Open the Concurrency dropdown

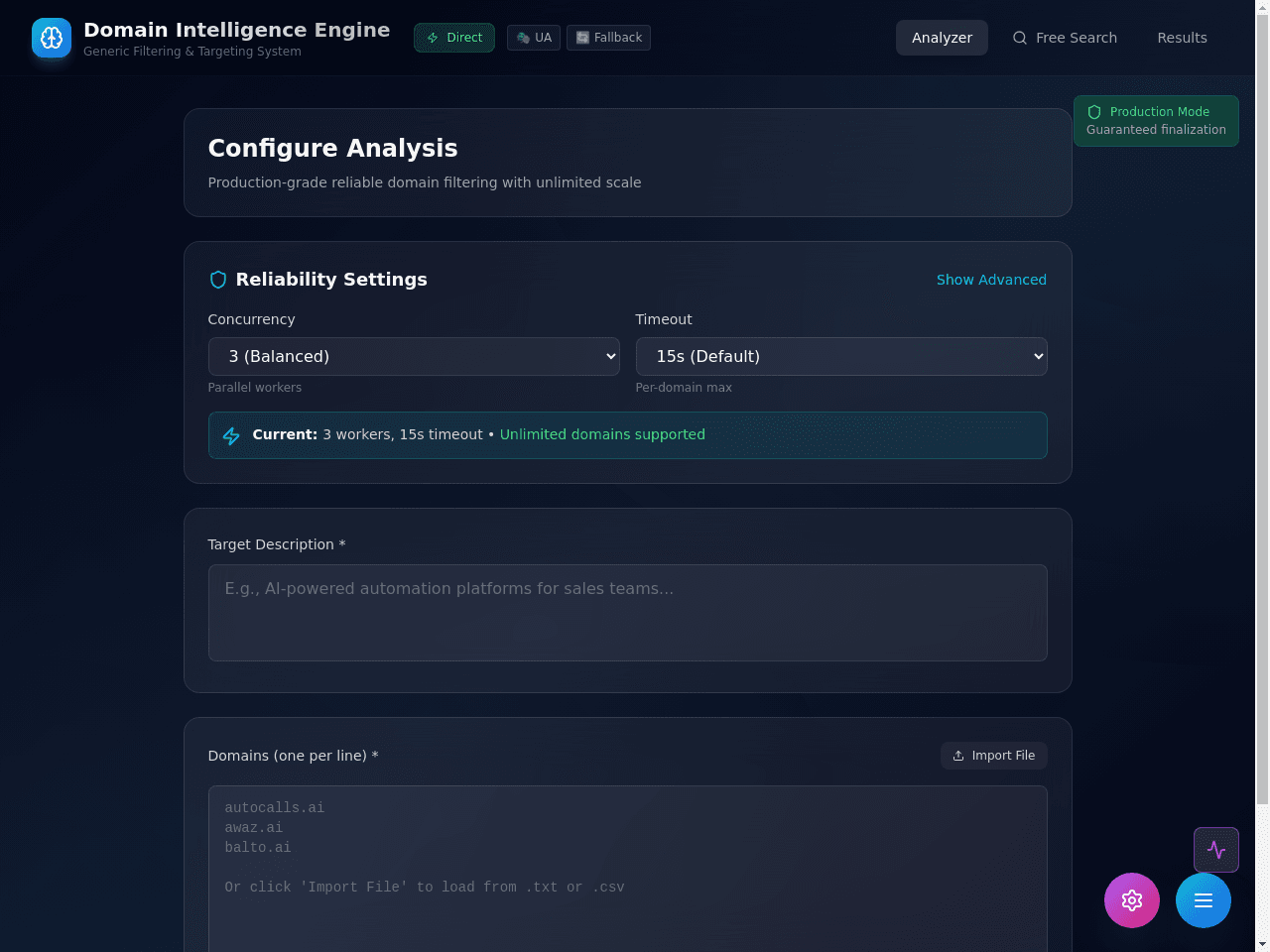click(x=414, y=357)
